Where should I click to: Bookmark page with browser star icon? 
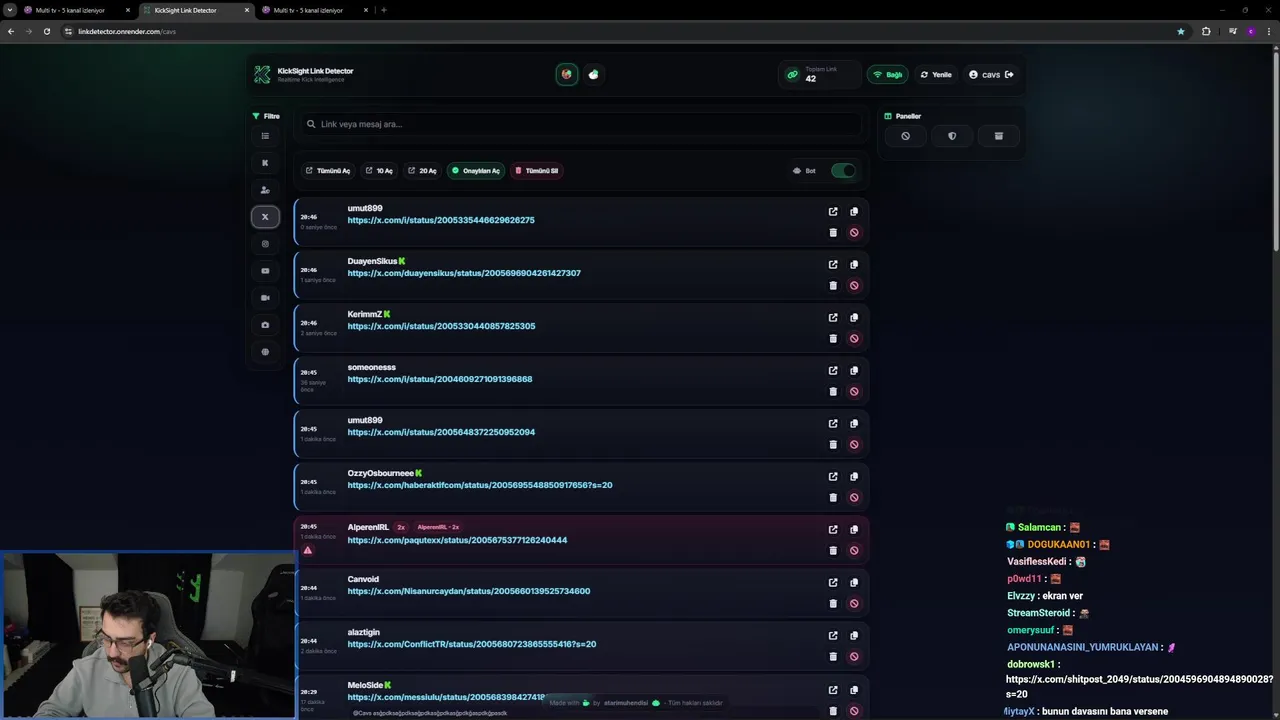[1181, 31]
